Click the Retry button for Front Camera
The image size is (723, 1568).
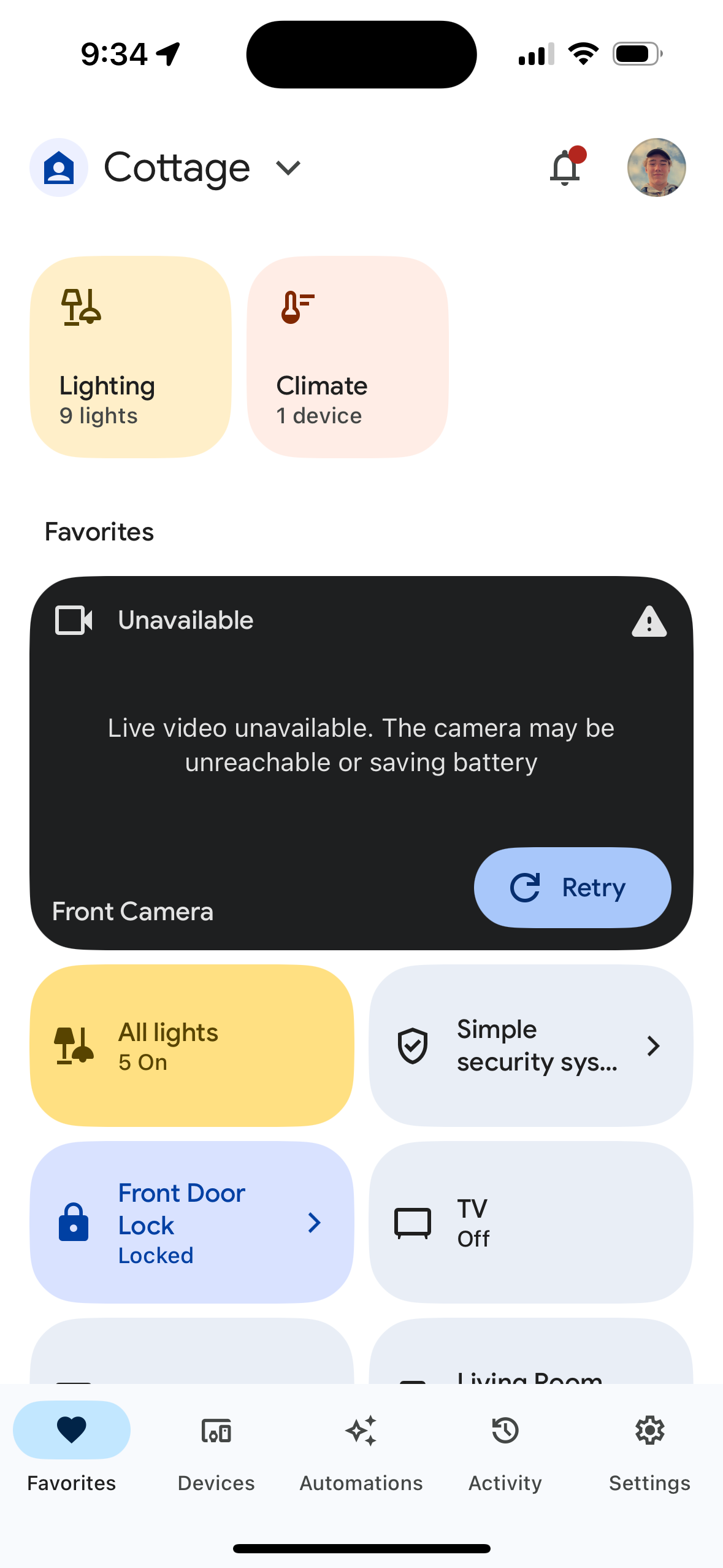point(572,887)
